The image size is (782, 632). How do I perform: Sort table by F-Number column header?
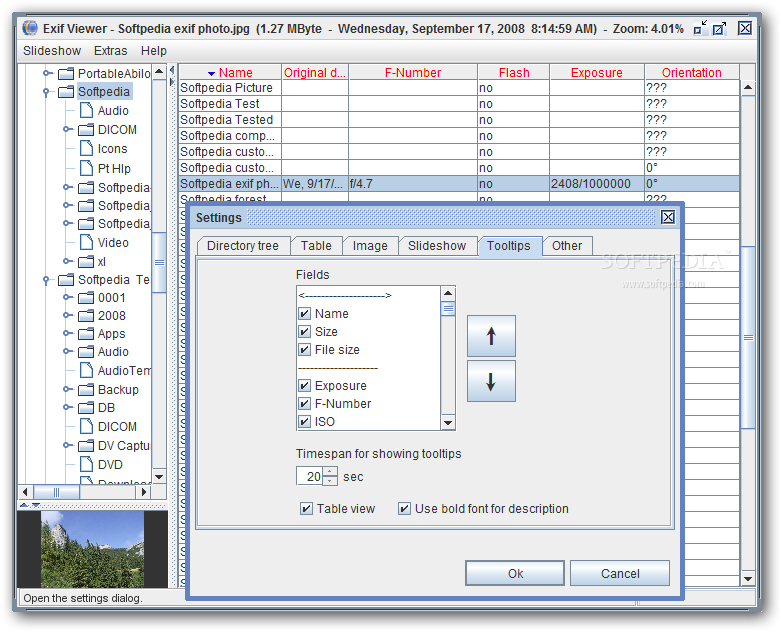[x=412, y=73]
